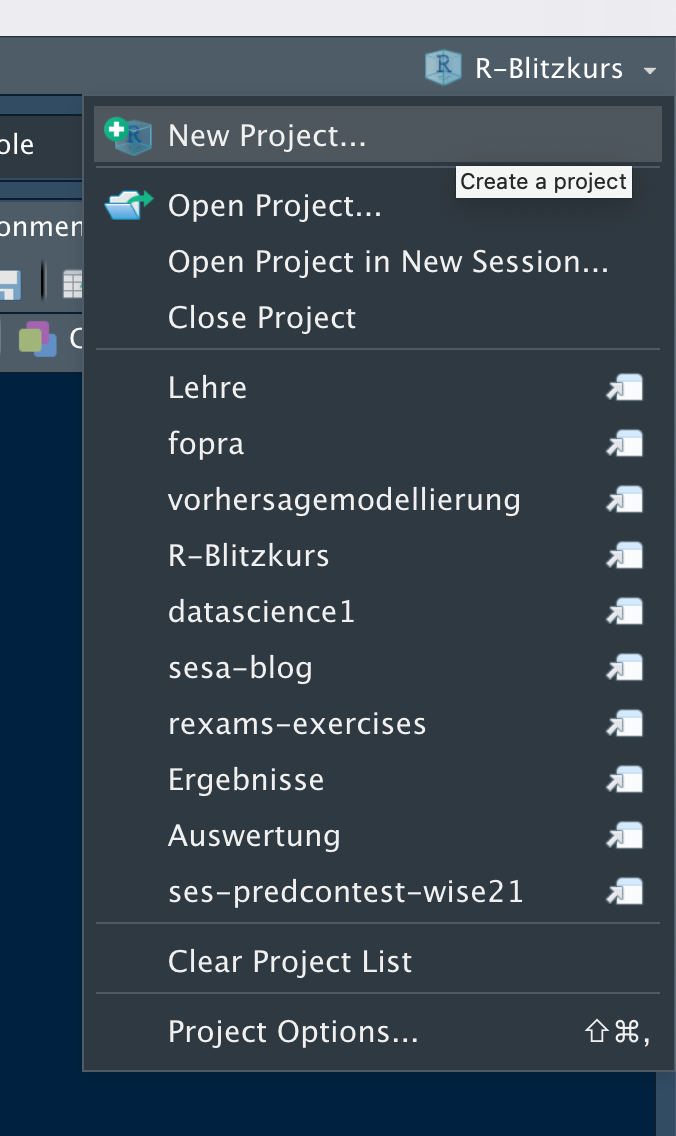
Task: Click new-session icon beside fopra
Action: pos(625,444)
